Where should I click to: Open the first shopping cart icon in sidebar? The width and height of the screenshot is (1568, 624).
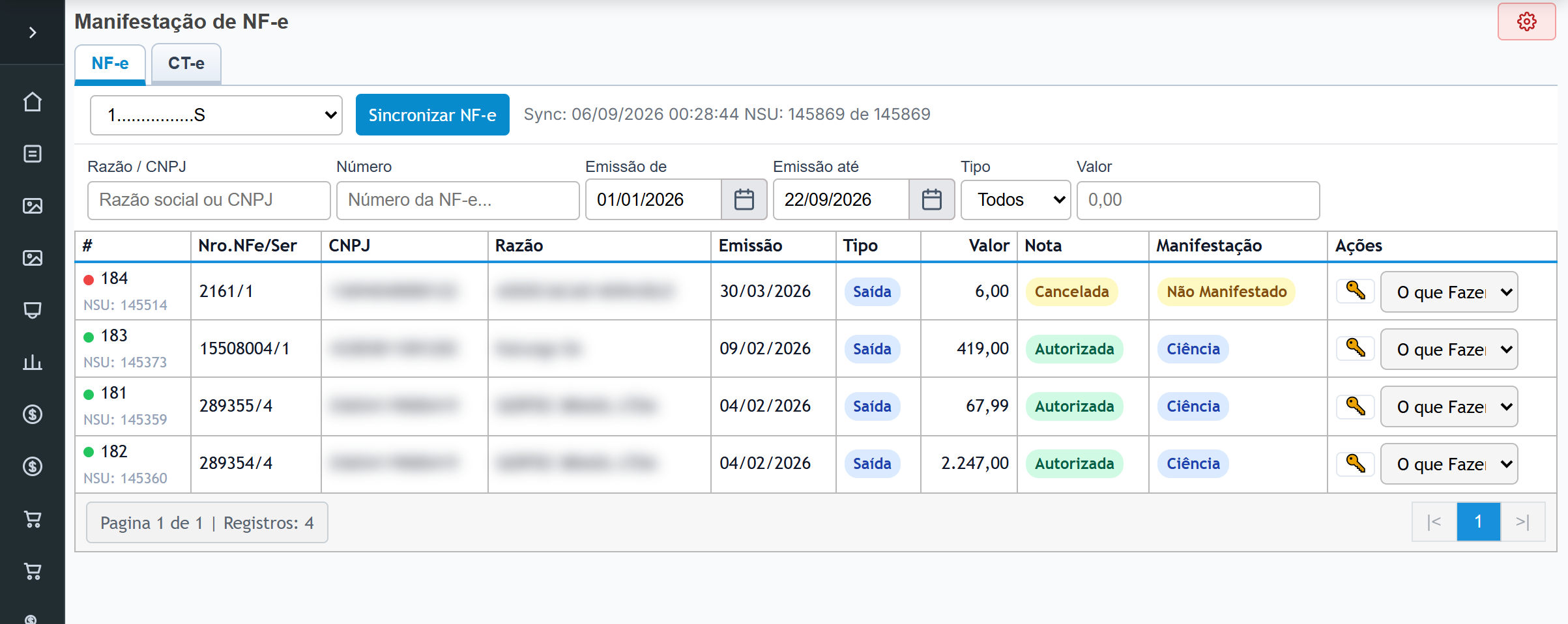coord(33,518)
